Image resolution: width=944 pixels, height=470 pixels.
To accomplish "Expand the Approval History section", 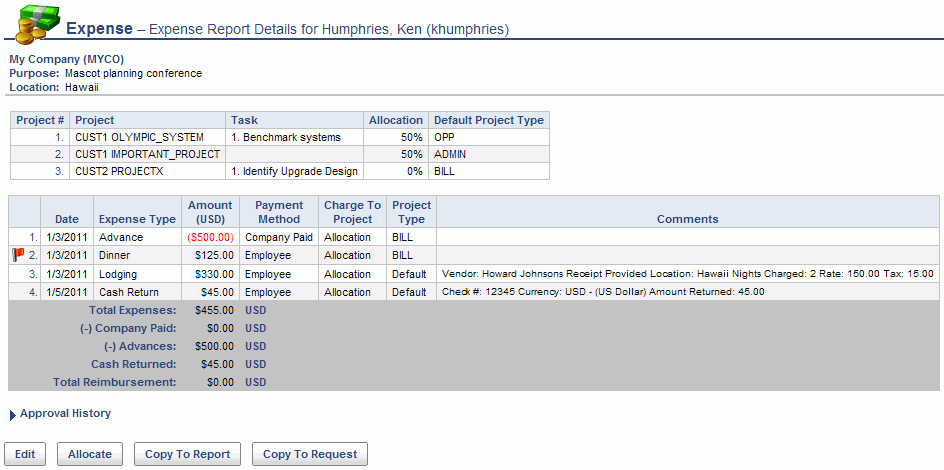I will click(x=60, y=413).
